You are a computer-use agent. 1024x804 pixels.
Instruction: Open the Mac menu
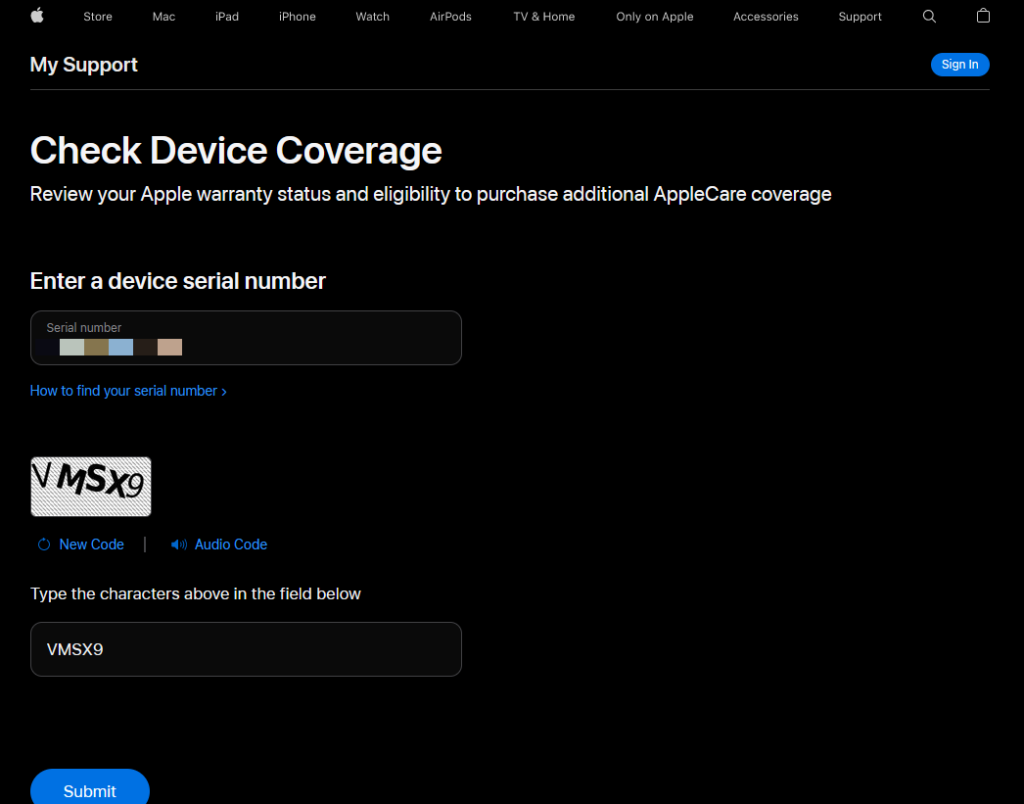164,16
